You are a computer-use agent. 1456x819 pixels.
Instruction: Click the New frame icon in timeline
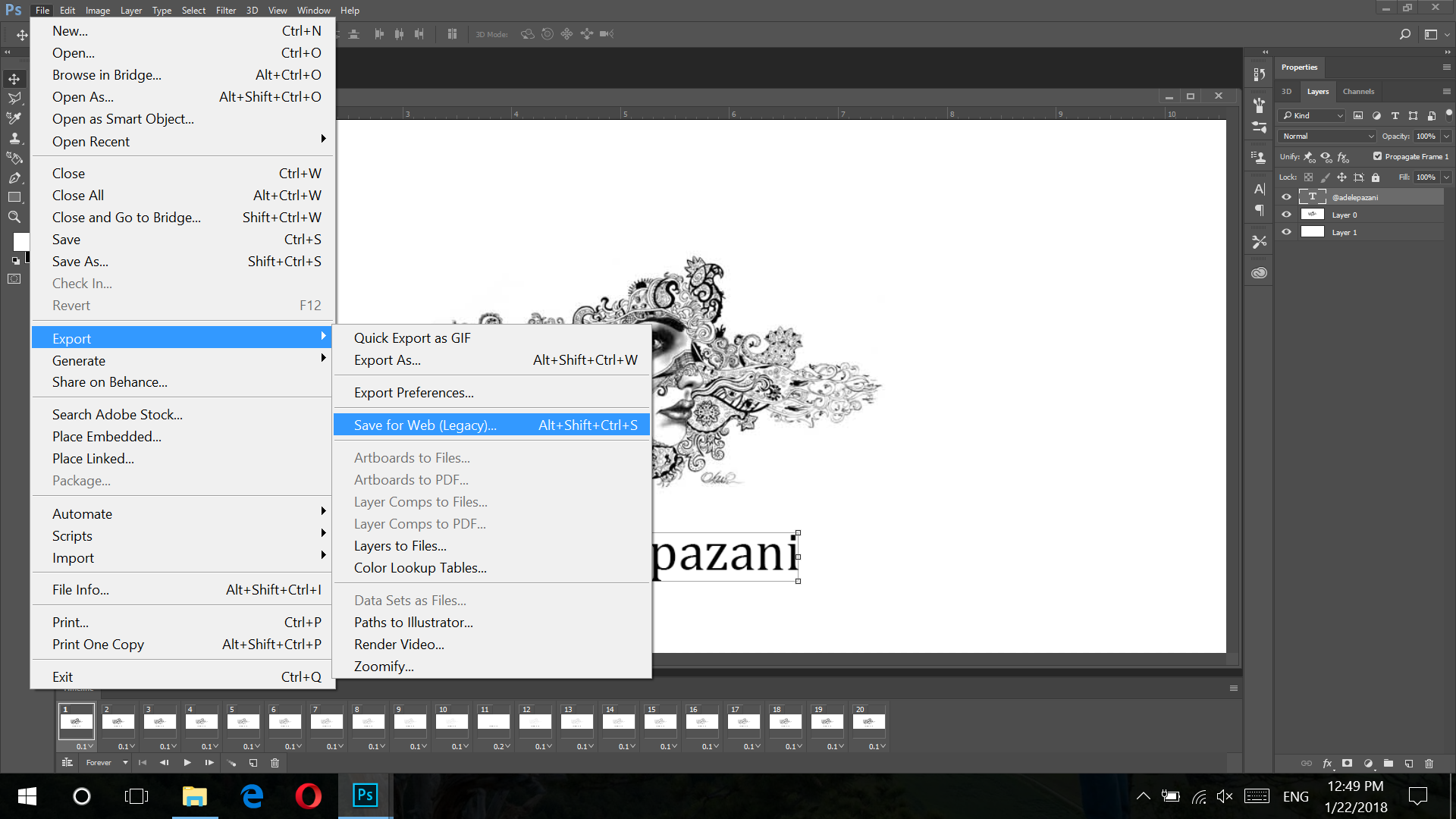253,763
